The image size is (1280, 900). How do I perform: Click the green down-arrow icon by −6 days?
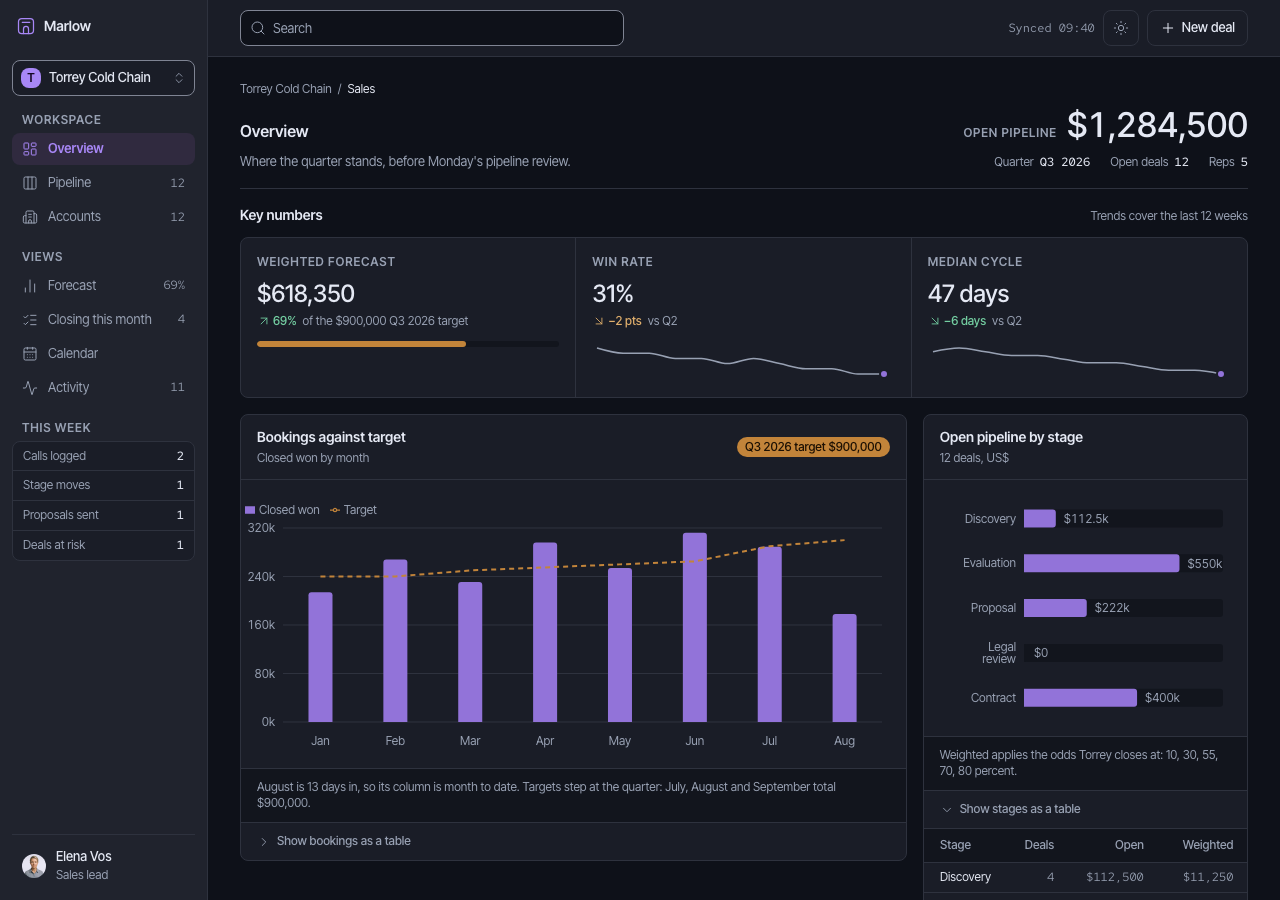934,322
